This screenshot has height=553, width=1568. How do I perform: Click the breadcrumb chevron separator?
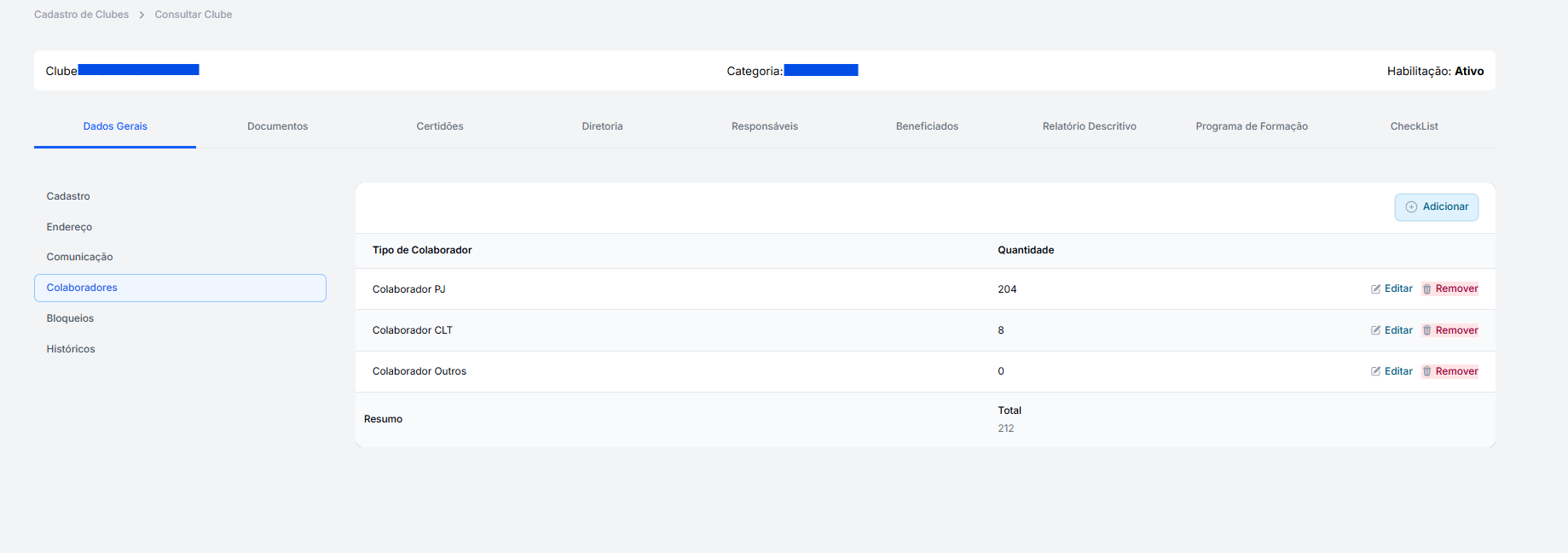point(142,15)
